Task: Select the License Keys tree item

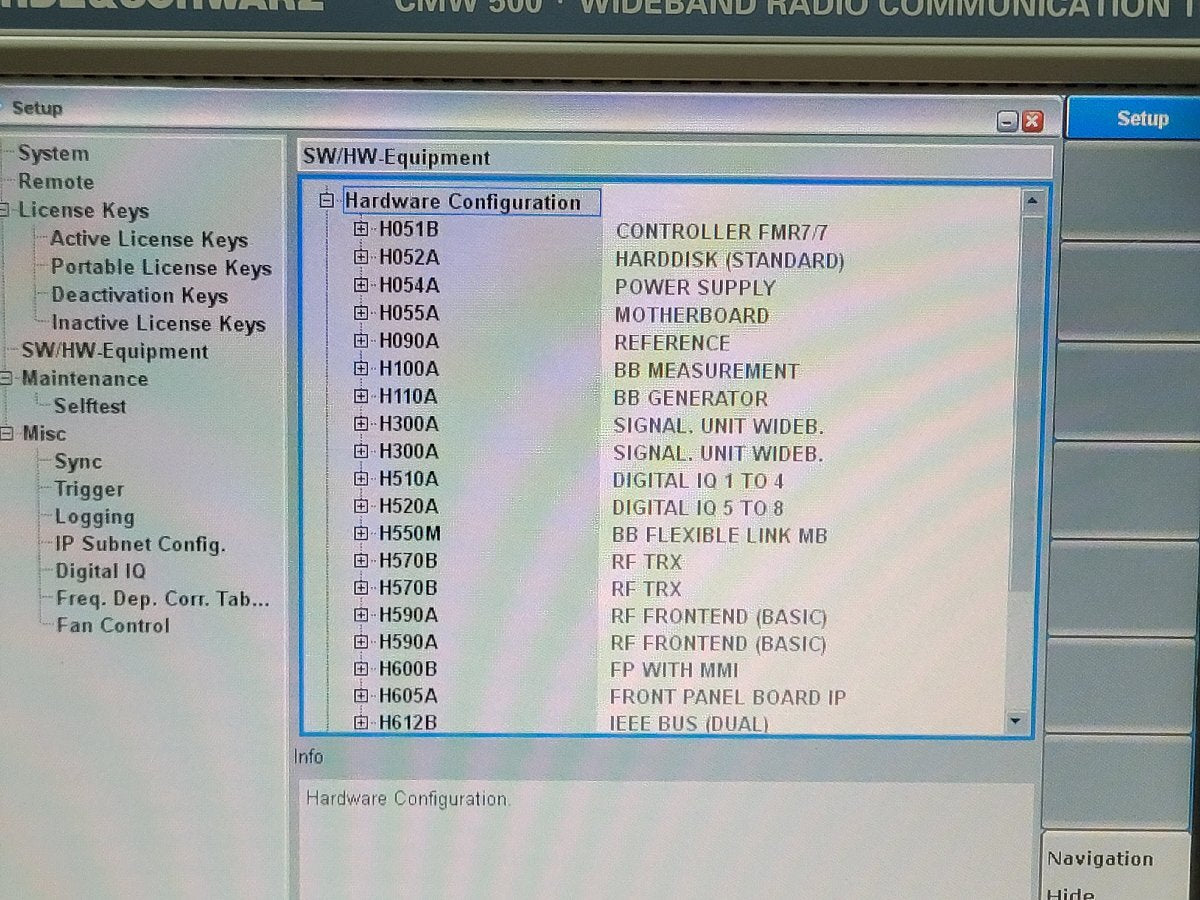Action: tap(83, 211)
